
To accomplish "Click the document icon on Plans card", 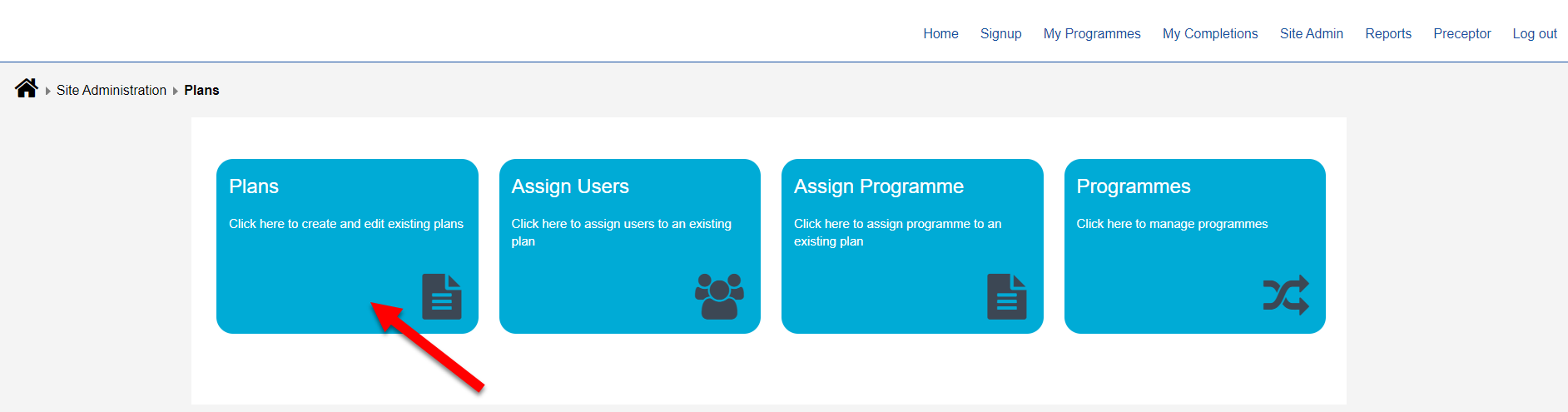I will coord(442,296).
